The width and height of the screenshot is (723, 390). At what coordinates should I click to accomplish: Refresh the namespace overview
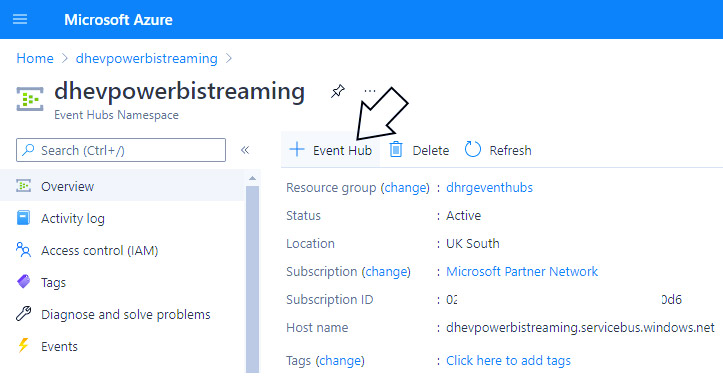click(498, 150)
